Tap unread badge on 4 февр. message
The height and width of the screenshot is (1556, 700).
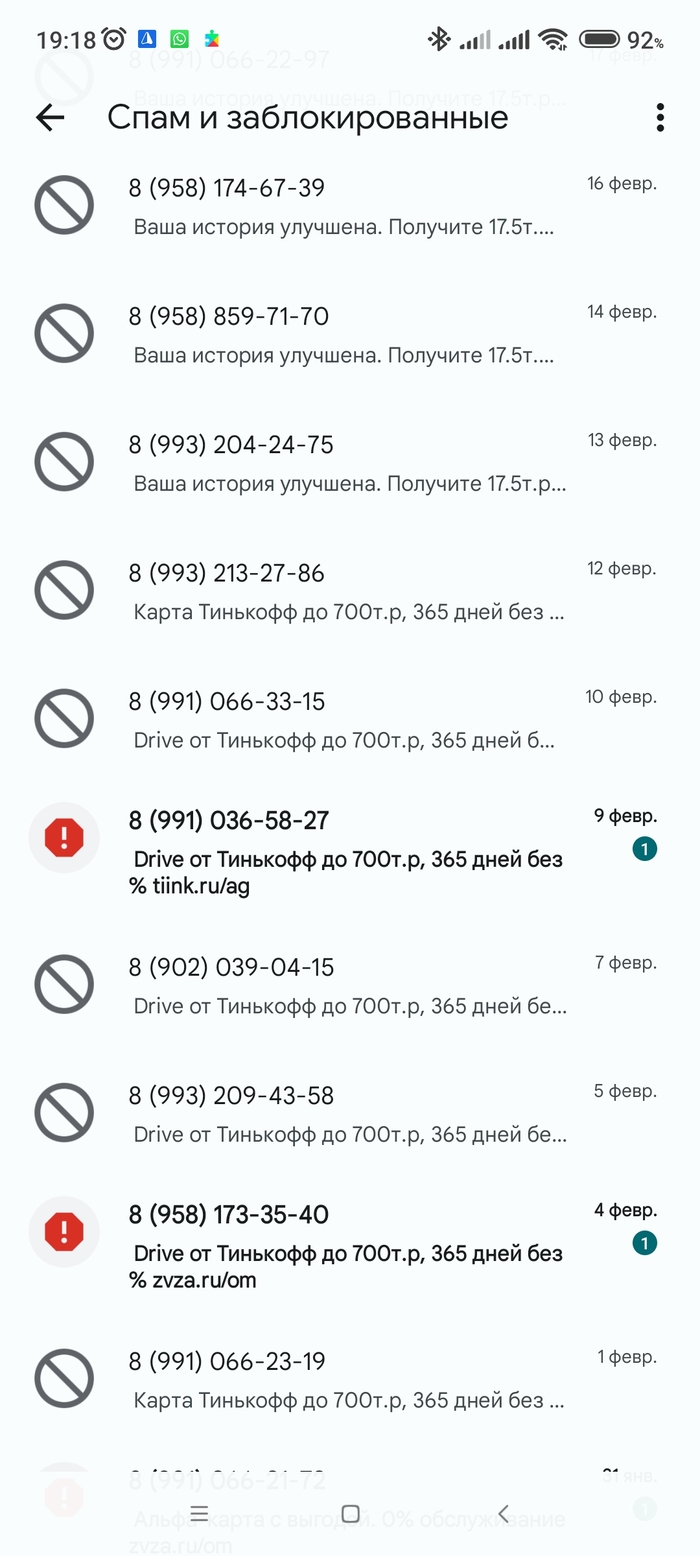point(645,1243)
